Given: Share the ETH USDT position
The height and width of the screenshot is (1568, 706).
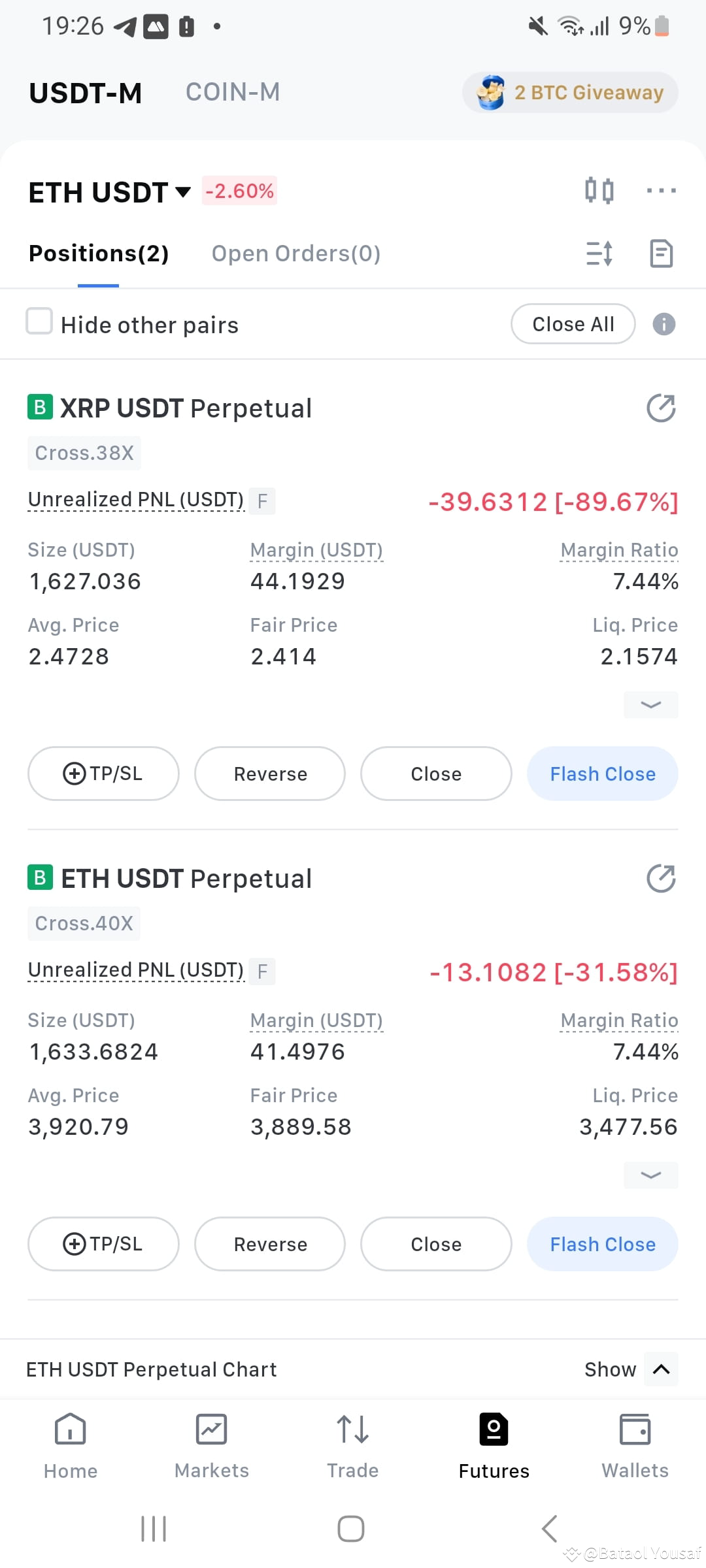Looking at the screenshot, I should click(x=661, y=879).
